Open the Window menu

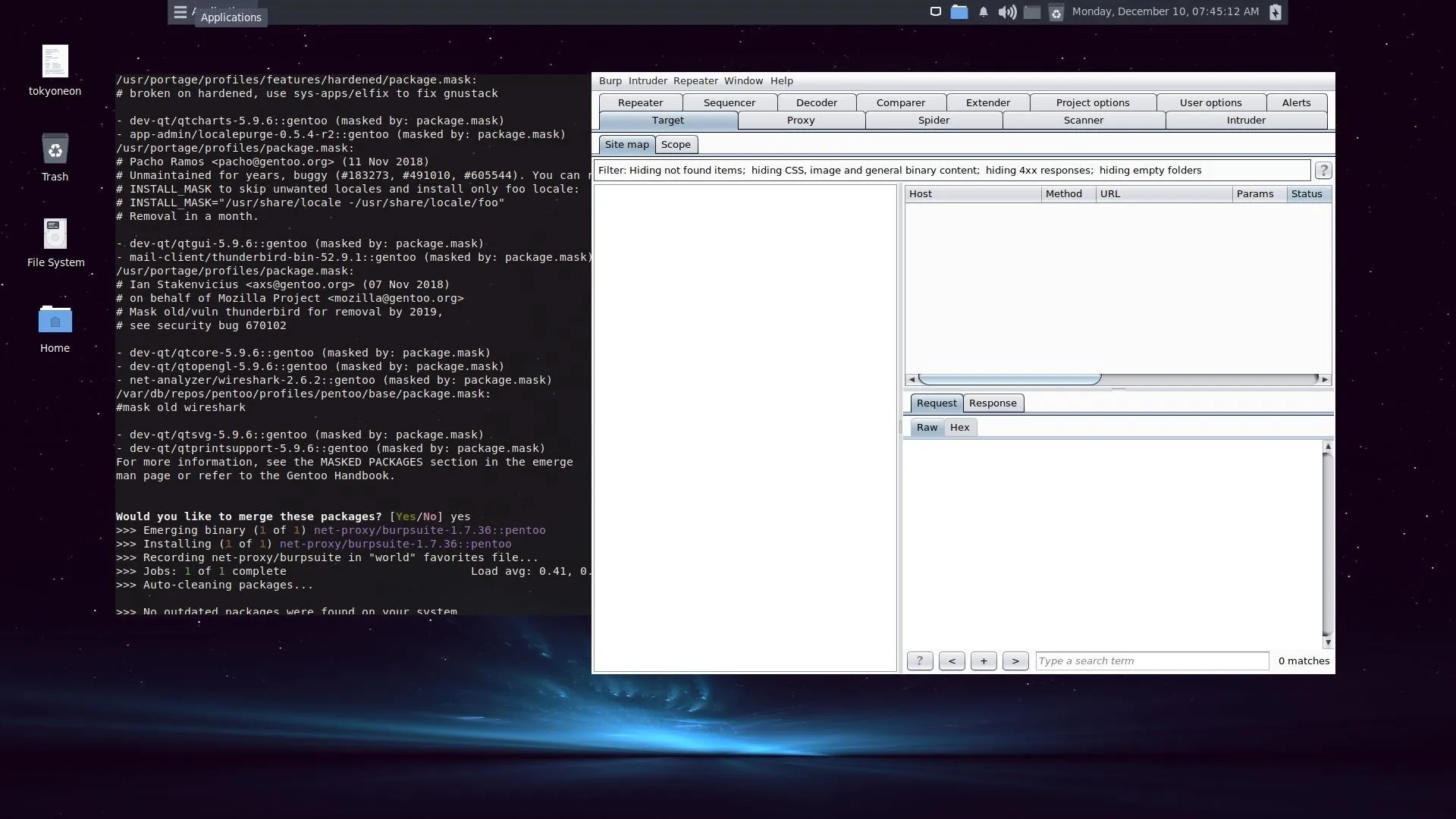743,81
